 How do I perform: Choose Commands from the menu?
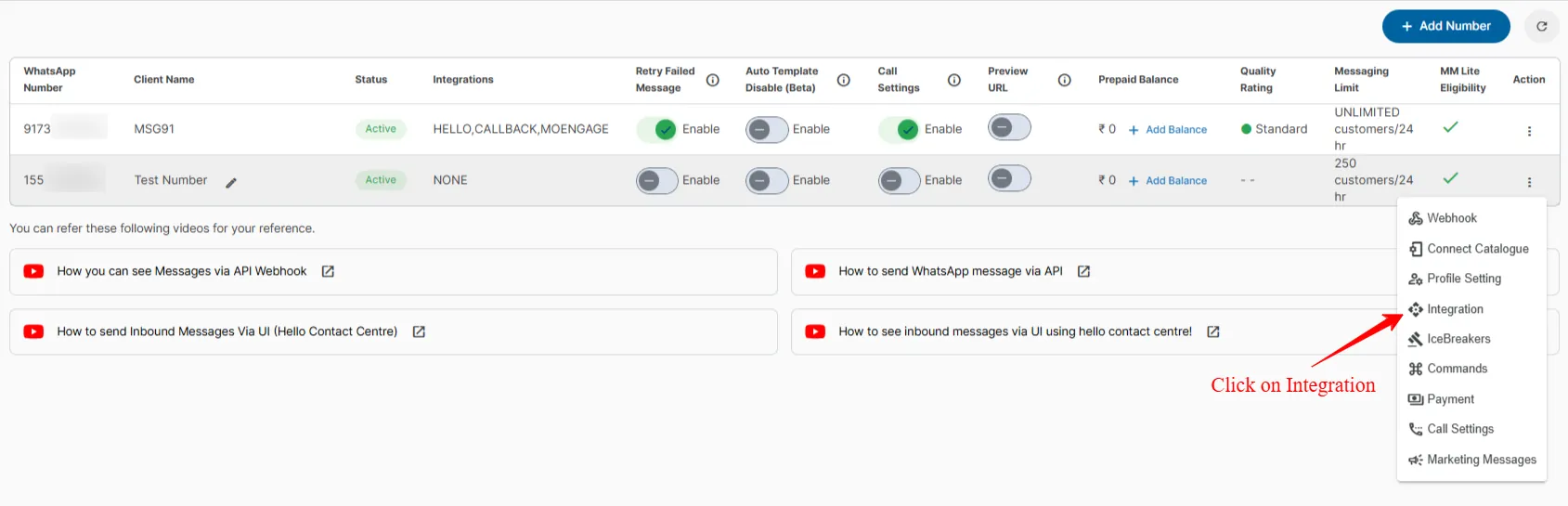click(1471, 369)
